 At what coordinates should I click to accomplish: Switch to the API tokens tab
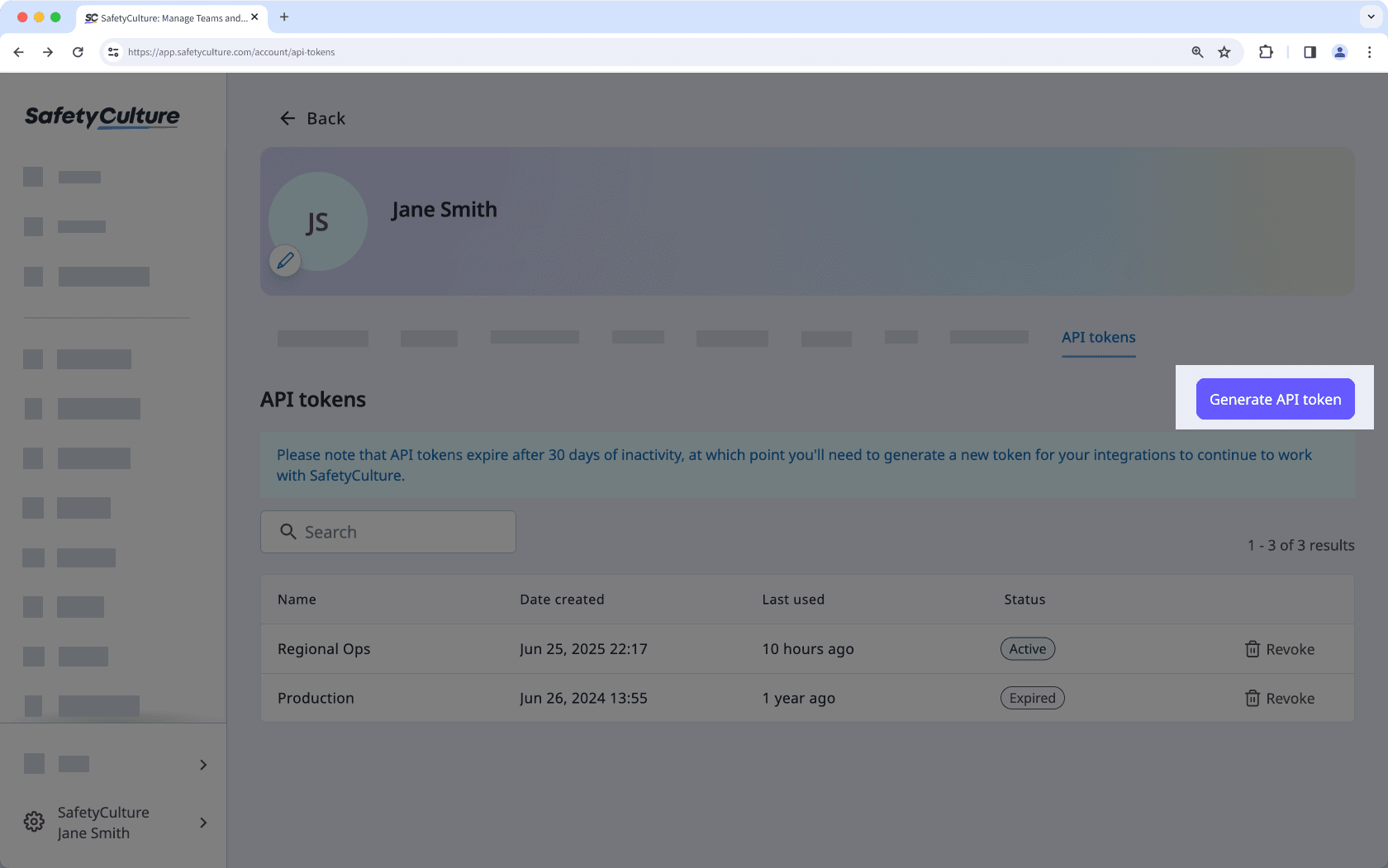(1098, 338)
